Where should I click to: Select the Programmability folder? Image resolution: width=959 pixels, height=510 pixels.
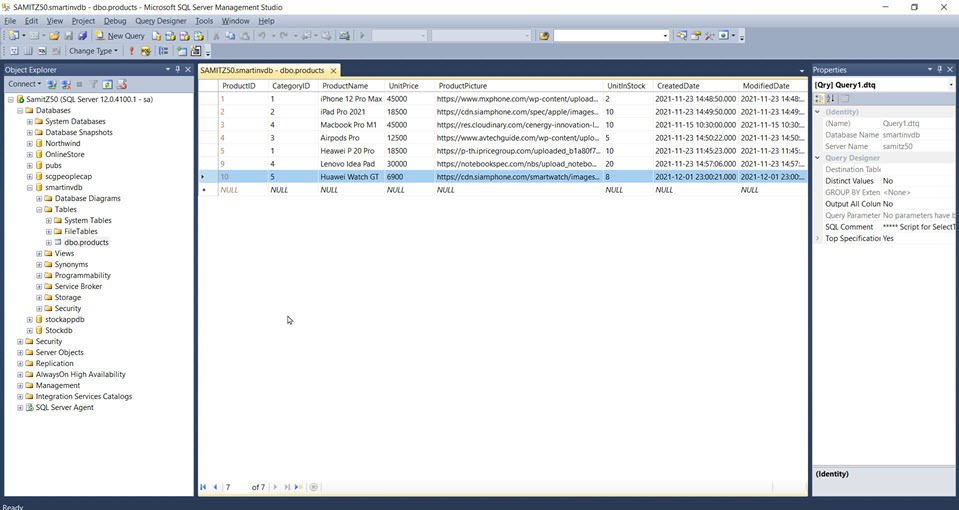[83, 276]
